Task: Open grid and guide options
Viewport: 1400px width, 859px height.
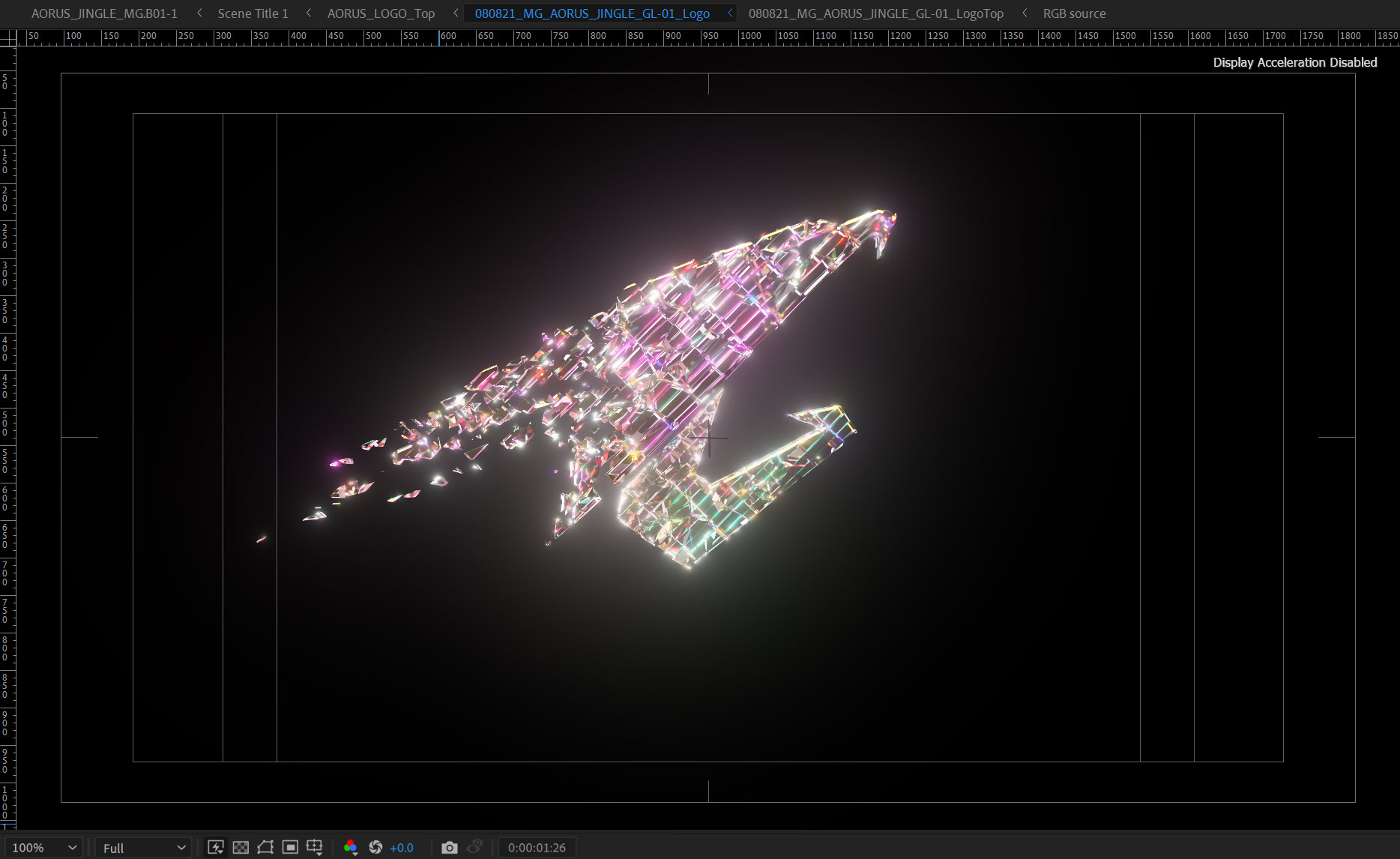Action: 315,847
